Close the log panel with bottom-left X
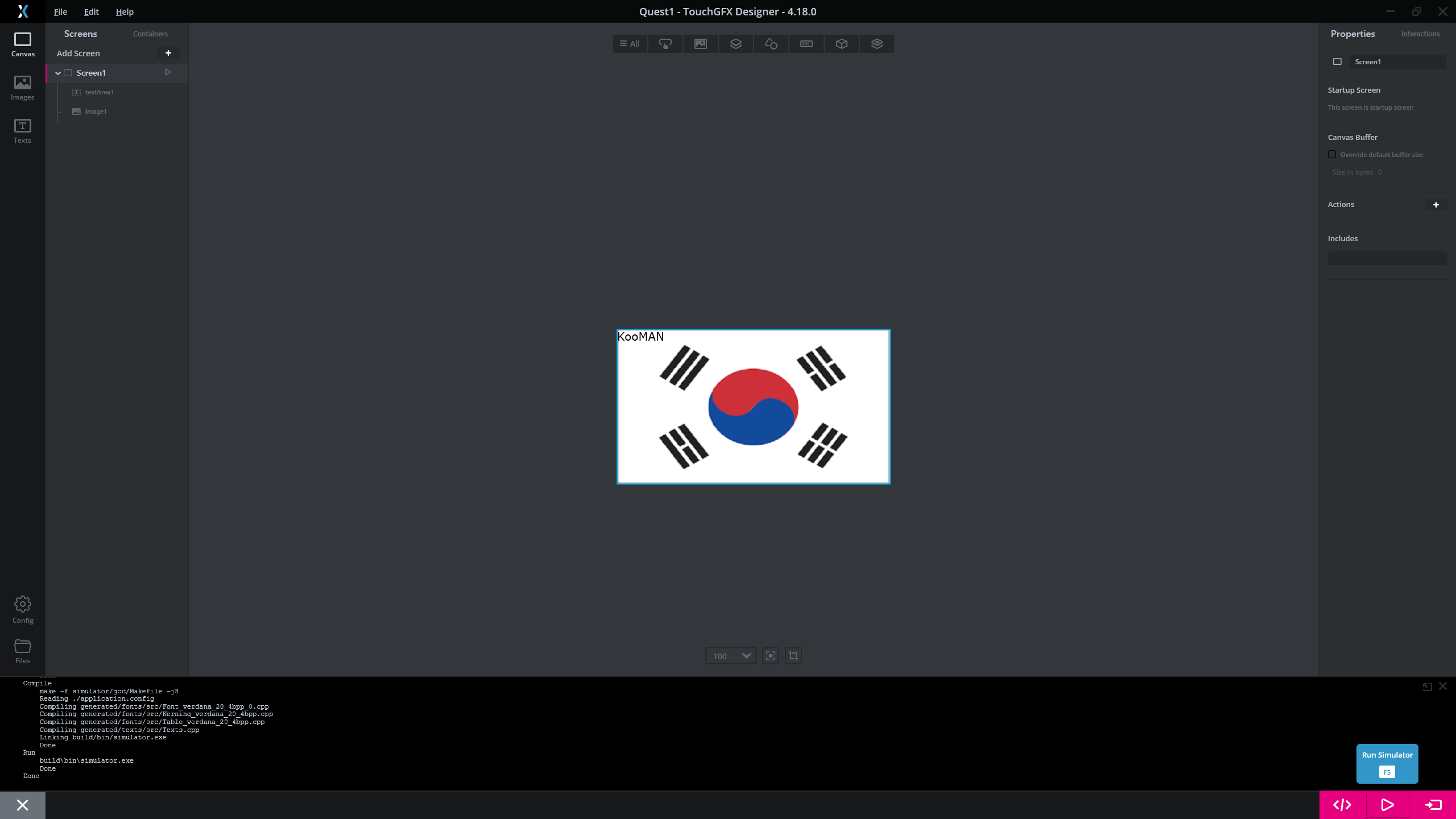Screen dimensions: 1456x819 [x=23, y=805]
